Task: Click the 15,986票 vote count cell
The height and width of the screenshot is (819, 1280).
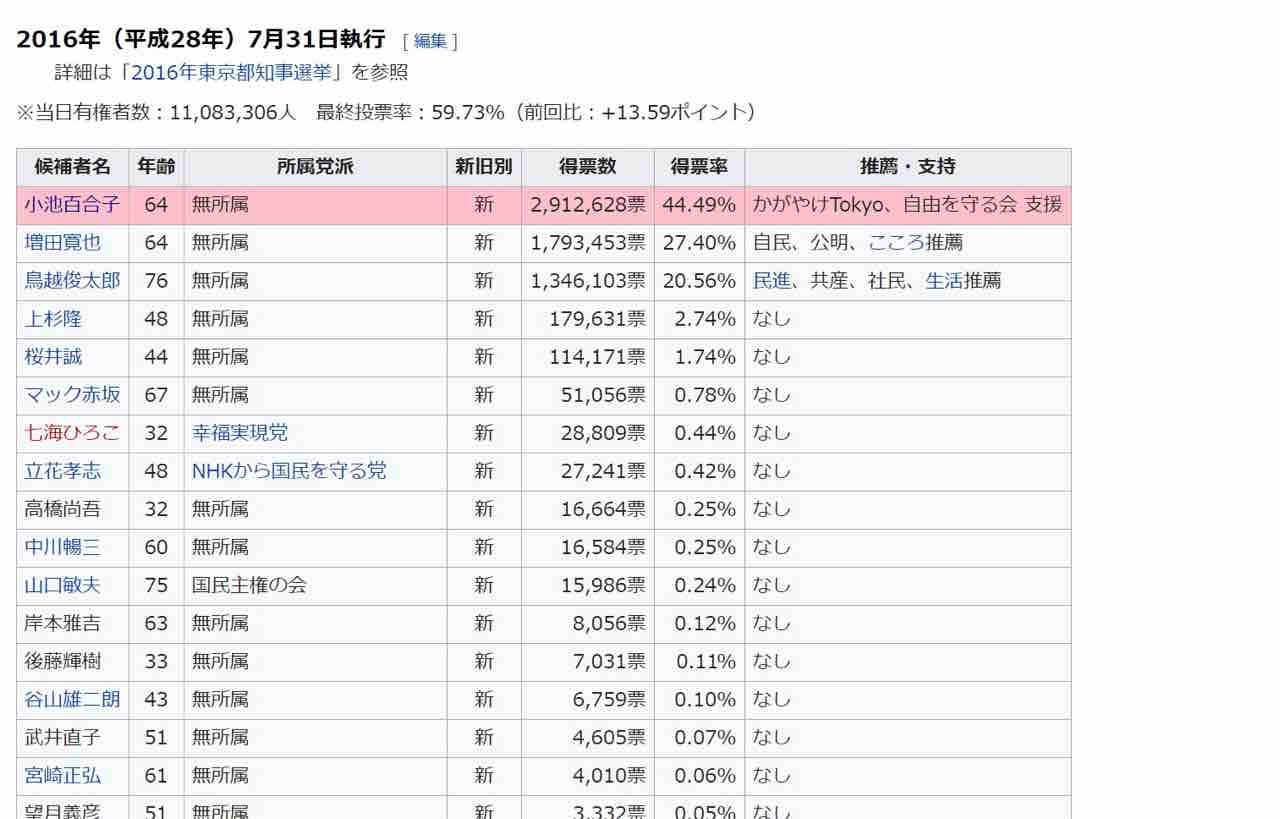Action: [x=588, y=585]
